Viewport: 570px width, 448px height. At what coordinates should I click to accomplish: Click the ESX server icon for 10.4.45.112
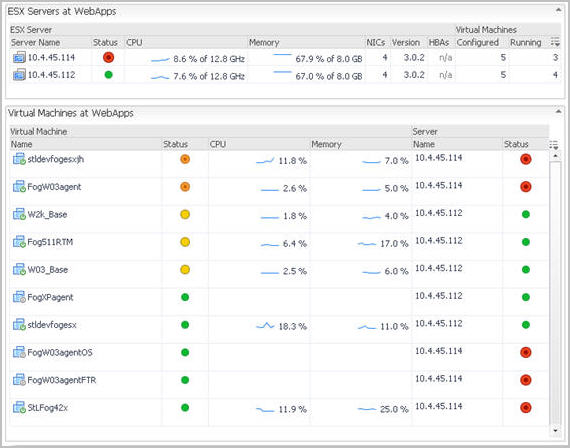(x=19, y=75)
